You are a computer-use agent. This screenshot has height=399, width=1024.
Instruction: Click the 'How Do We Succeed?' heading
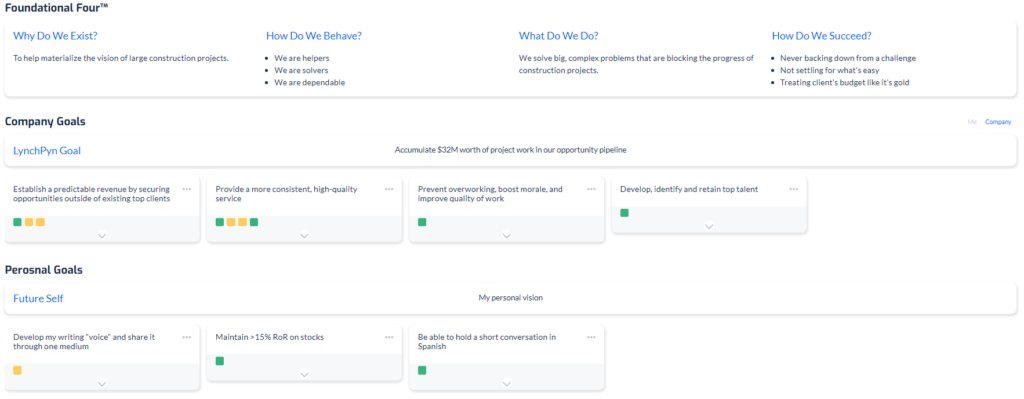point(822,36)
